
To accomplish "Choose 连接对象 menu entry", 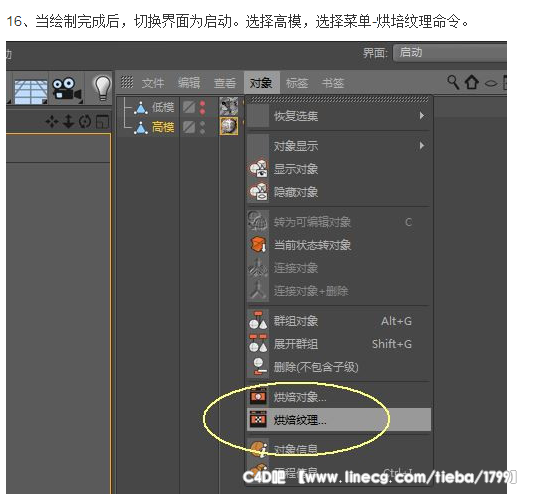I will point(339,268).
